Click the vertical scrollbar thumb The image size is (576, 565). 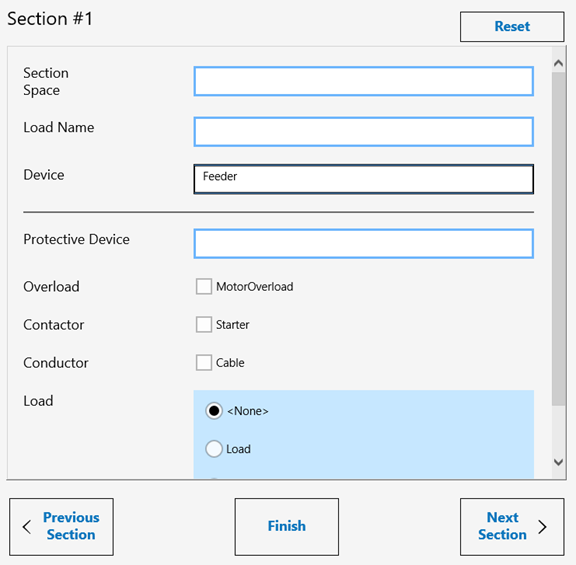[x=558, y=239]
